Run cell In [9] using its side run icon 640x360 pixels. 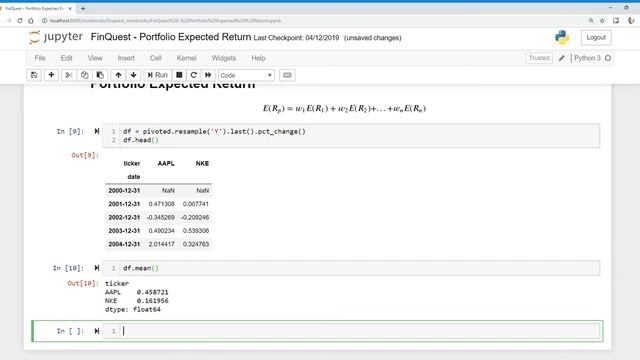click(x=97, y=131)
